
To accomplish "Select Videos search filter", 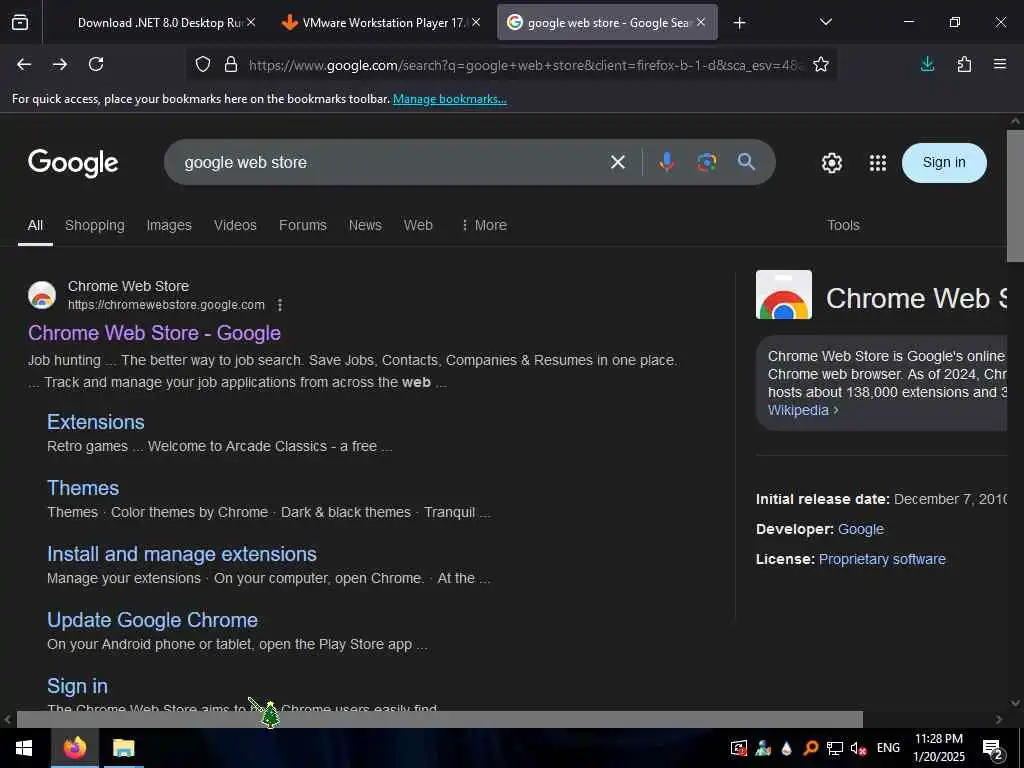I will click(x=235, y=225).
